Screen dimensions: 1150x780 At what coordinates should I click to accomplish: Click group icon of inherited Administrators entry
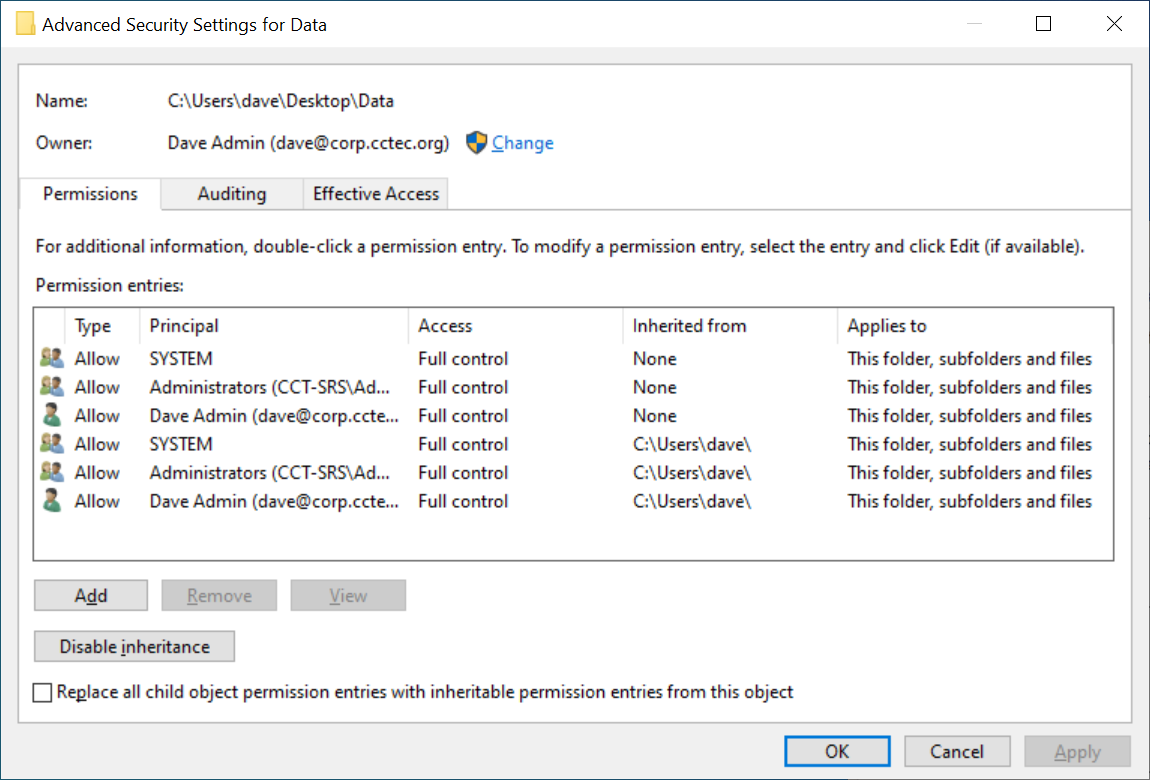coord(52,472)
